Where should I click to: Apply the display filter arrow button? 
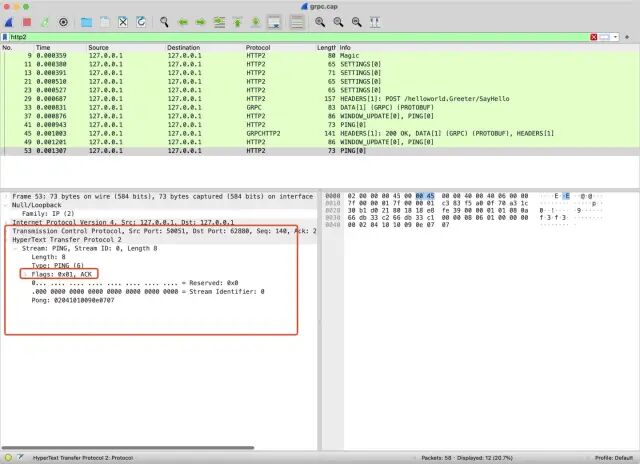(604, 37)
